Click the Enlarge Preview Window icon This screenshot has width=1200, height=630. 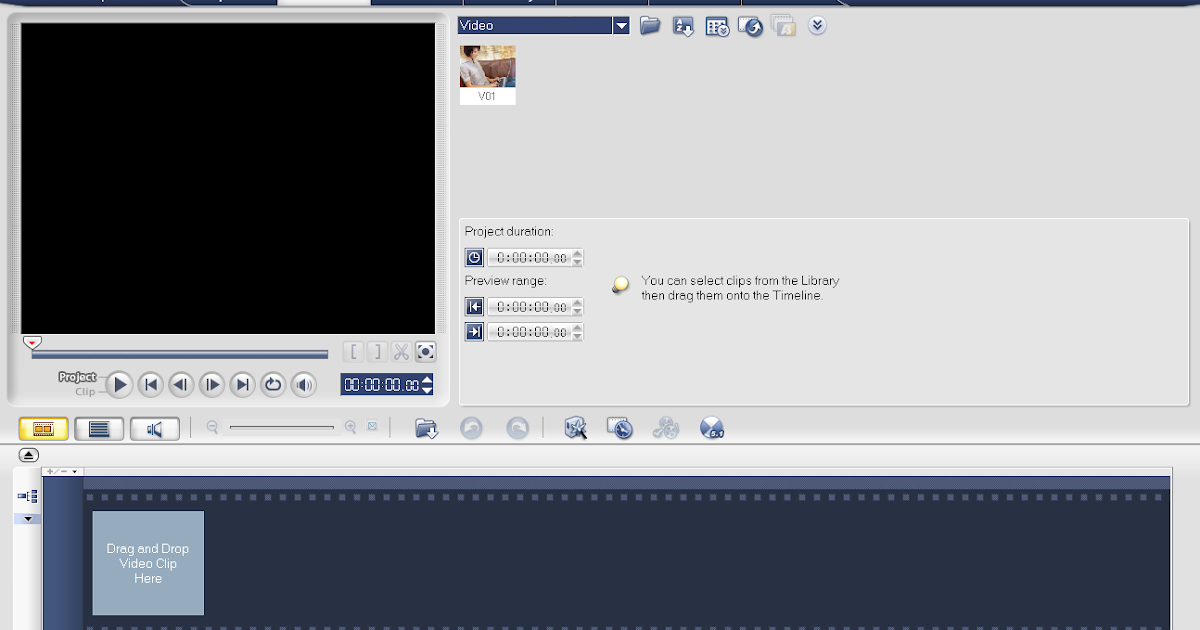click(425, 352)
